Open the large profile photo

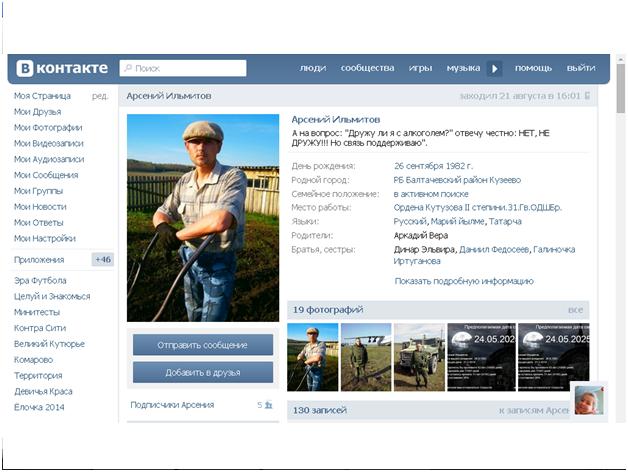[x=203, y=218]
